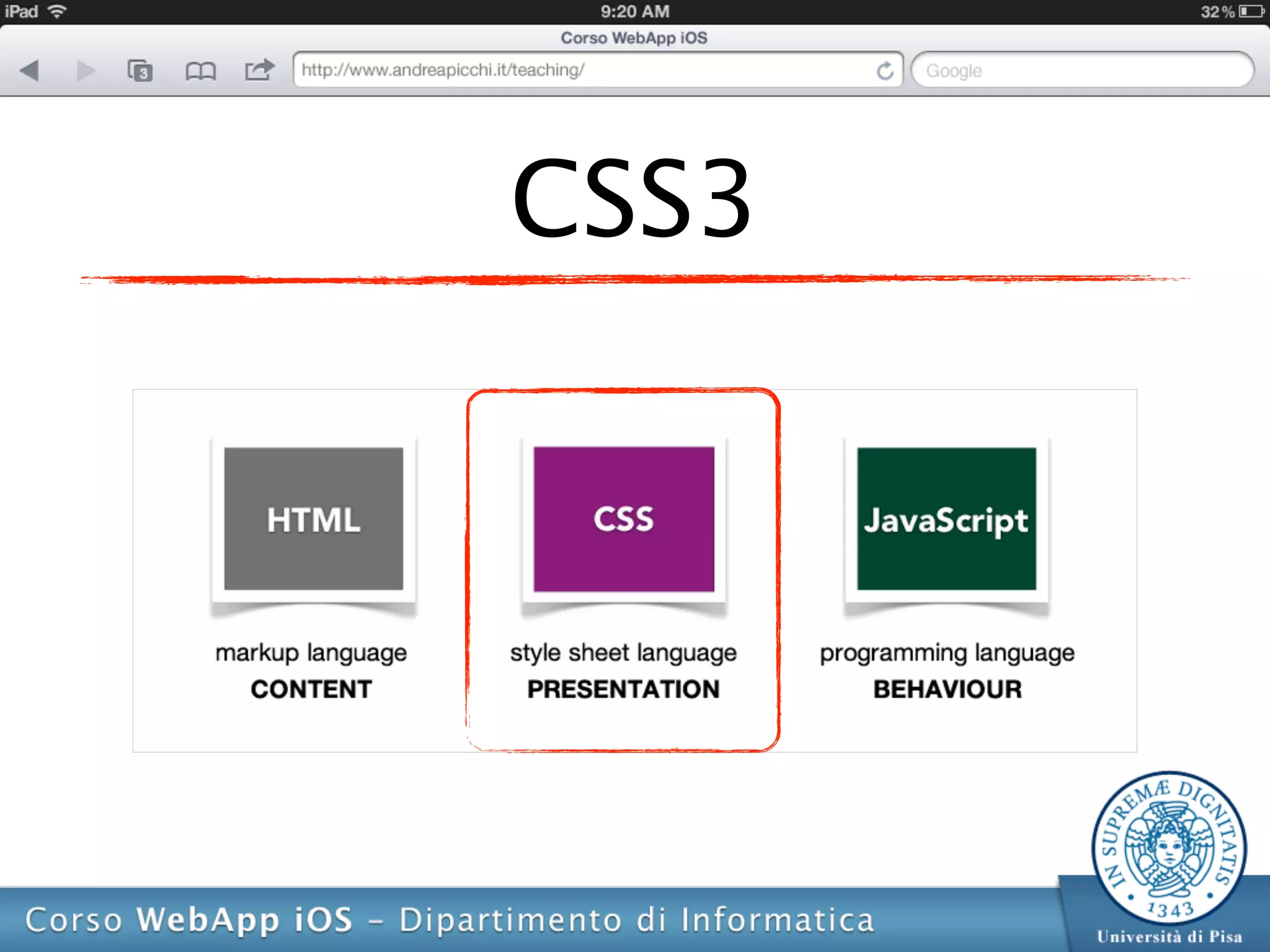
Task: Tap the share action icon
Action: coord(259,69)
